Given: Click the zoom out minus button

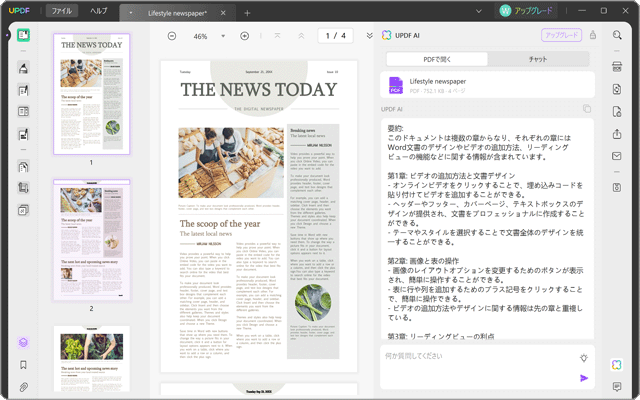Looking at the screenshot, I should pos(172,36).
